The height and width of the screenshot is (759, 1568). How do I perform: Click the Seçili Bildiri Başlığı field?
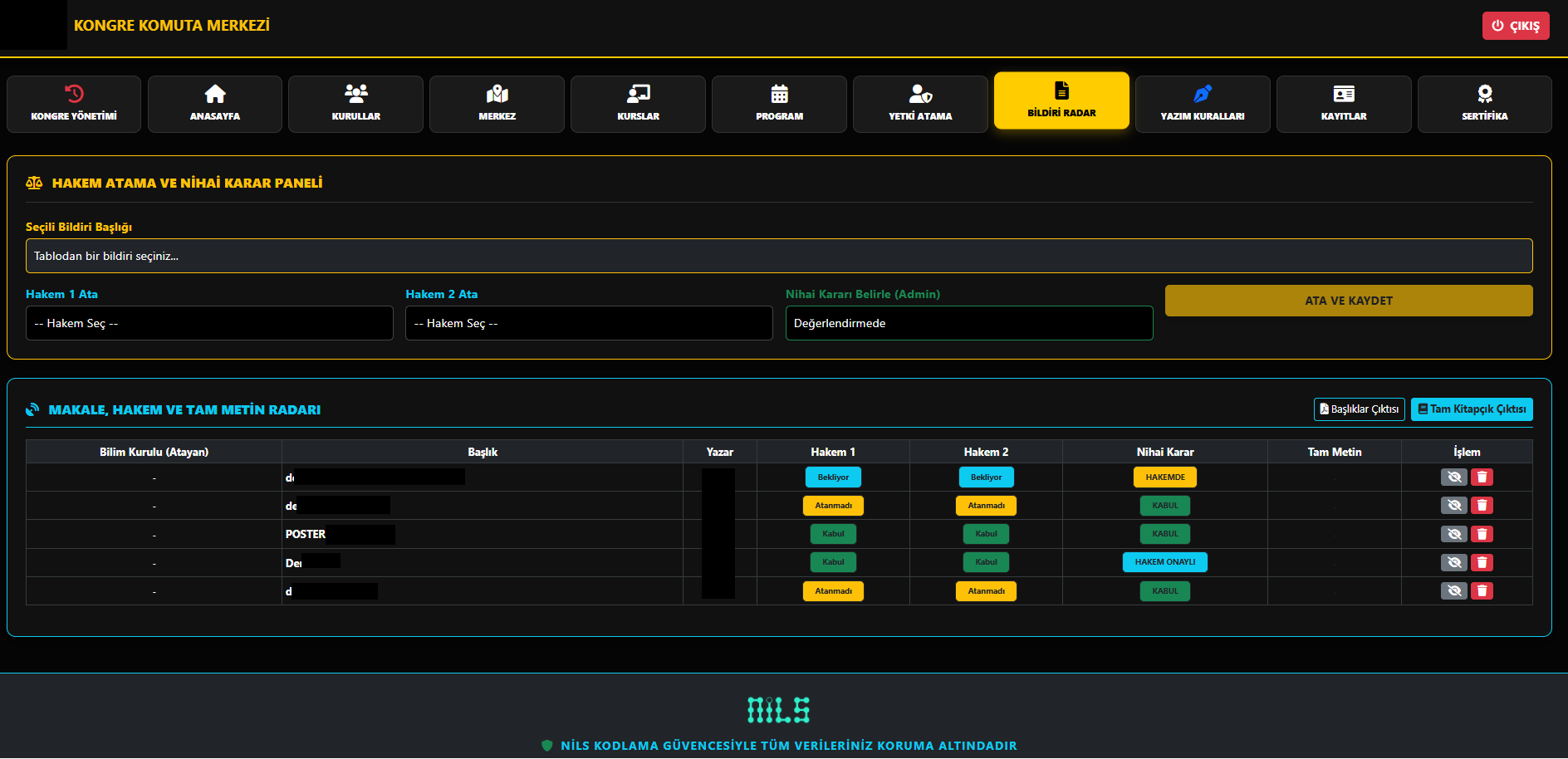click(x=778, y=256)
